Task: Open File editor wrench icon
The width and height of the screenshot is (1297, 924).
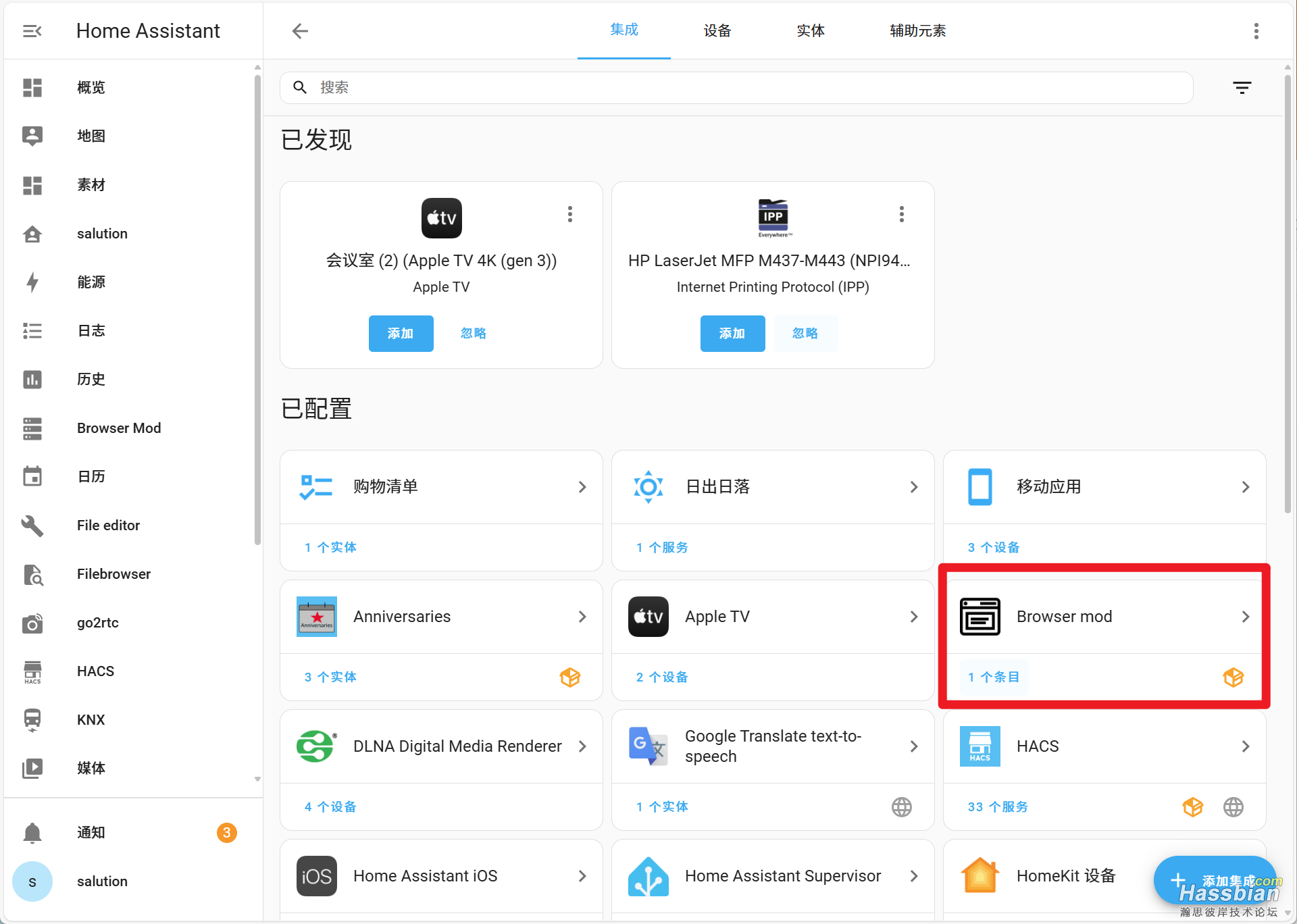Action: click(32, 525)
